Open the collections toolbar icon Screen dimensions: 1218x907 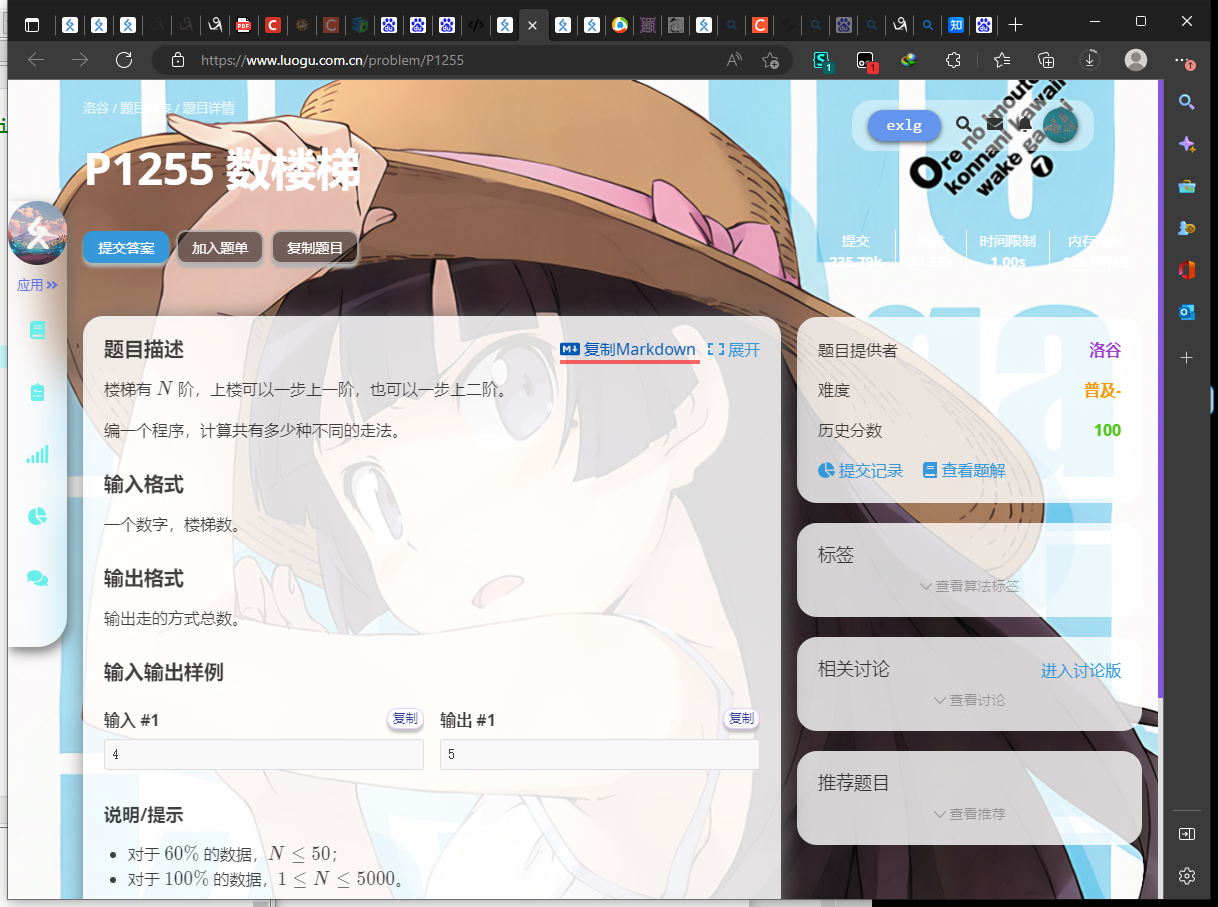point(1046,60)
